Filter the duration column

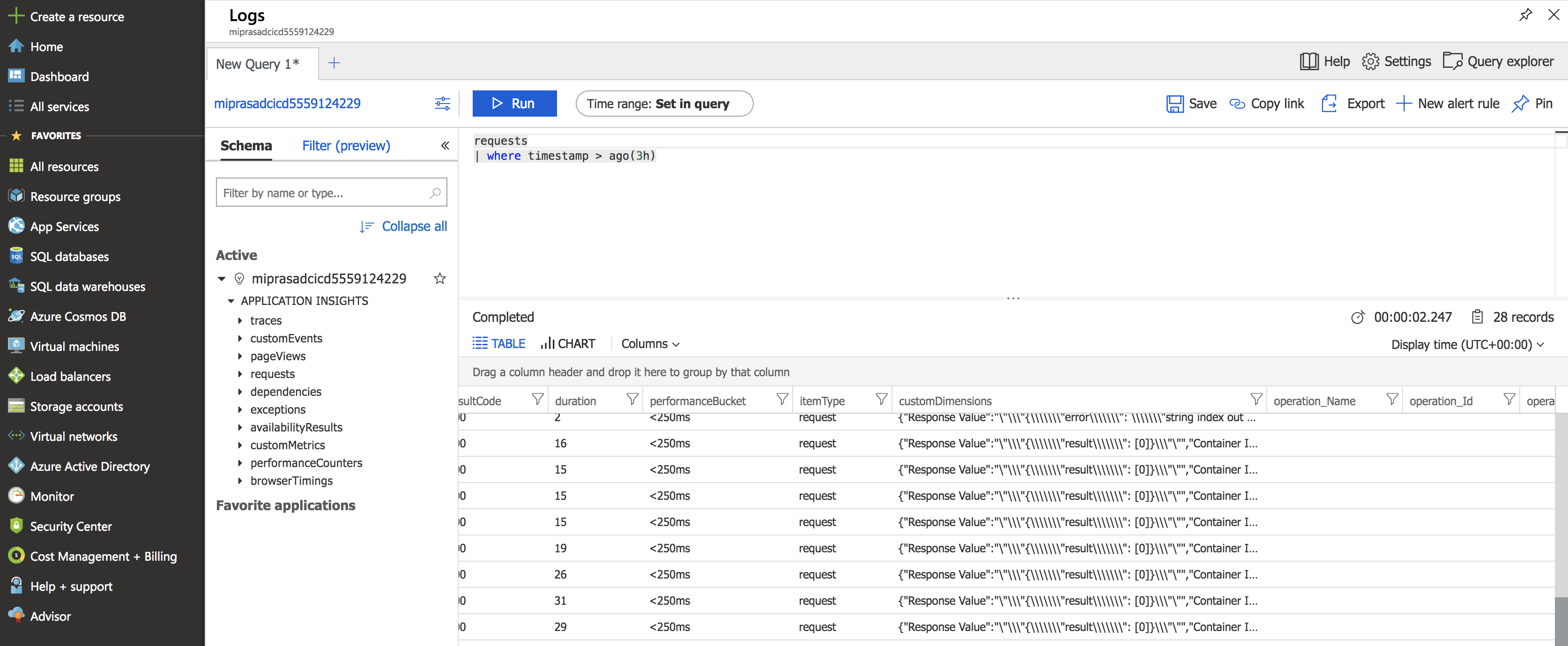pyautogui.click(x=632, y=400)
